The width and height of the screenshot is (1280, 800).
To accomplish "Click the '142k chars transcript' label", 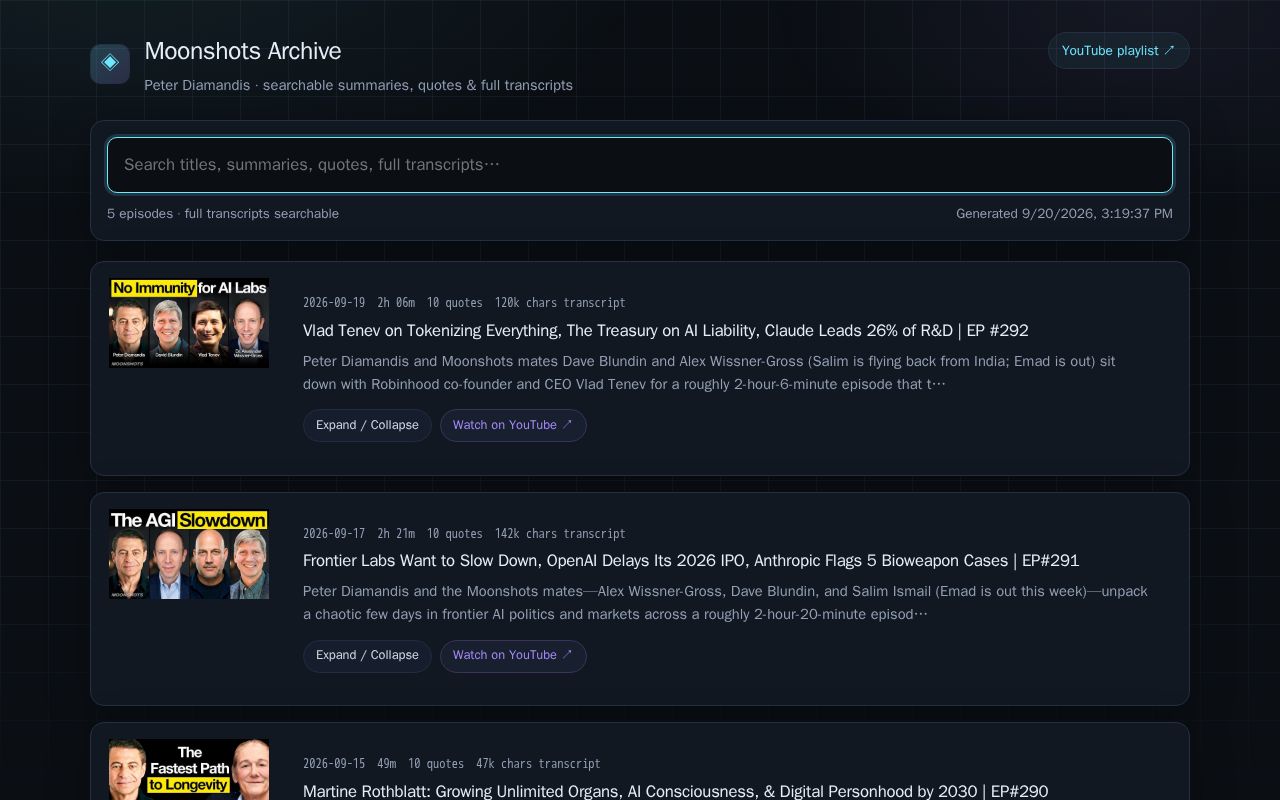I will 560,534.
